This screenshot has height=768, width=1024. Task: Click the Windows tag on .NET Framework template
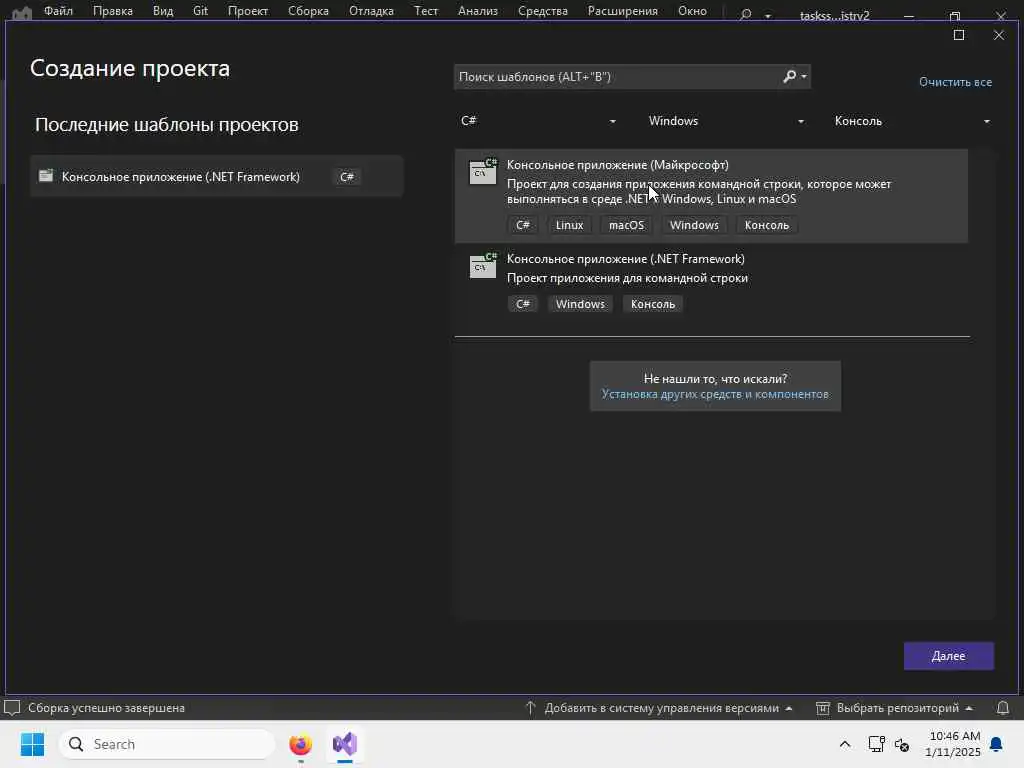580,304
